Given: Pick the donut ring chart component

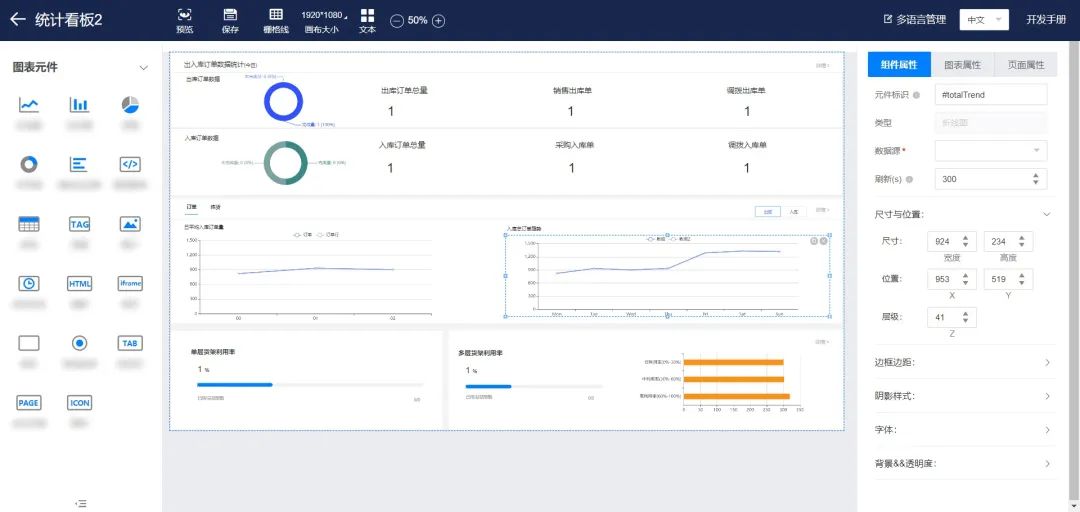Looking at the screenshot, I should (x=29, y=164).
